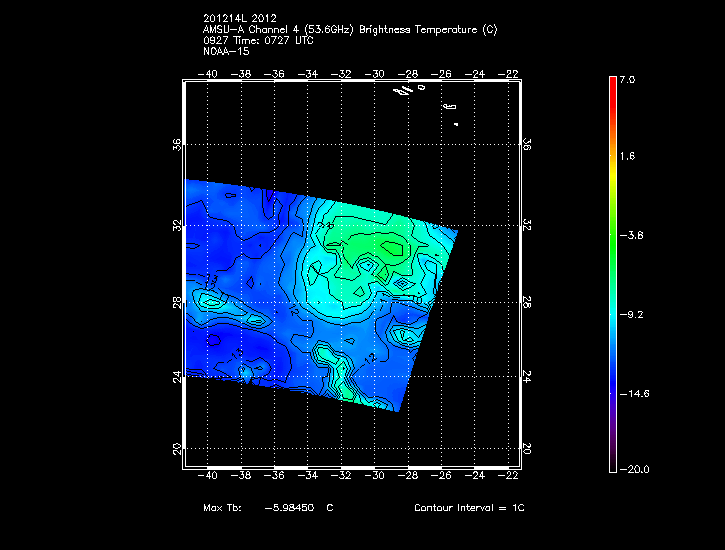This screenshot has height=550, width=725.
Task: Click the dark purple bottom of the color bar
Action: click(613, 462)
